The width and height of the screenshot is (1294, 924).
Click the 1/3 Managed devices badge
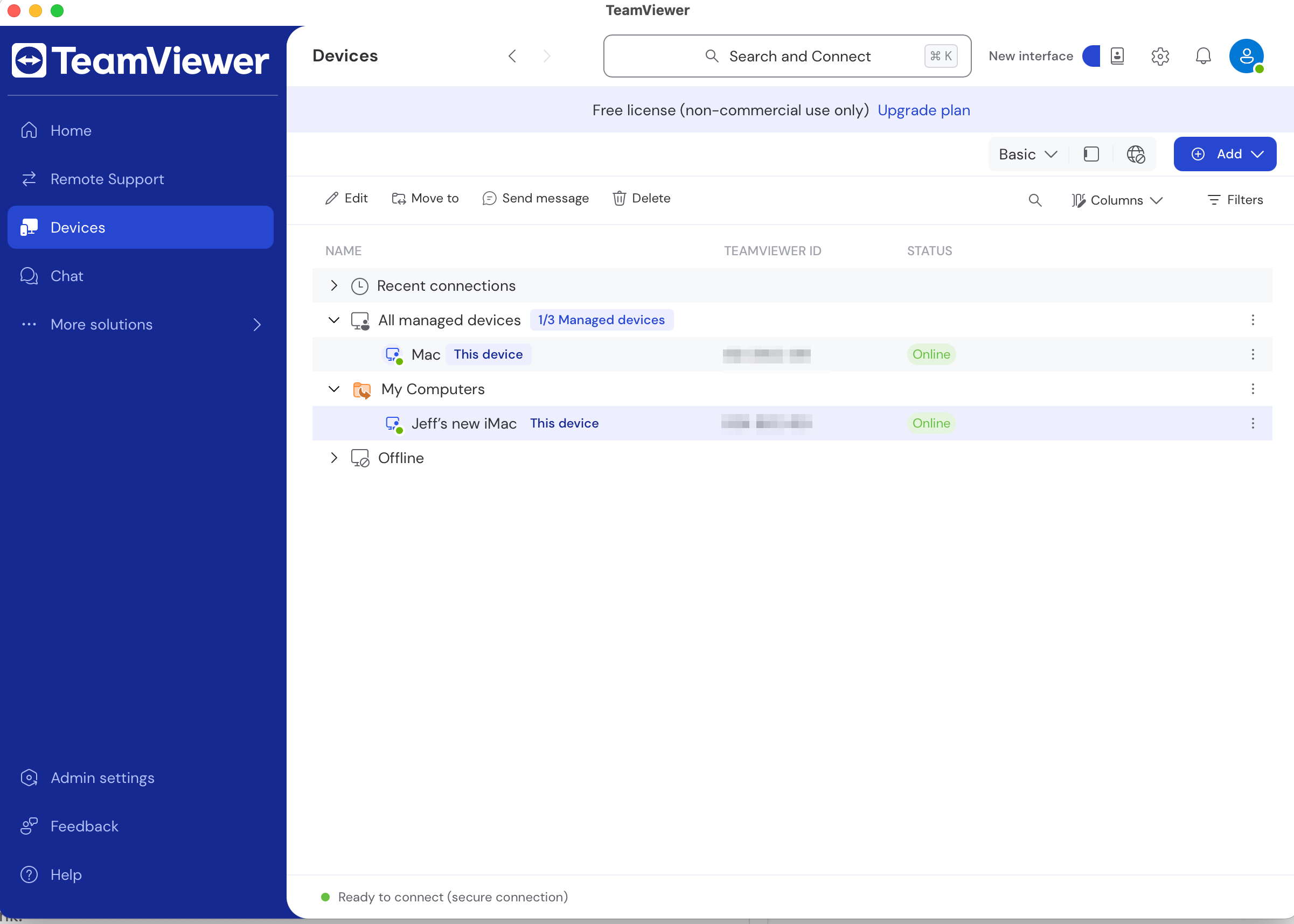[x=602, y=320]
